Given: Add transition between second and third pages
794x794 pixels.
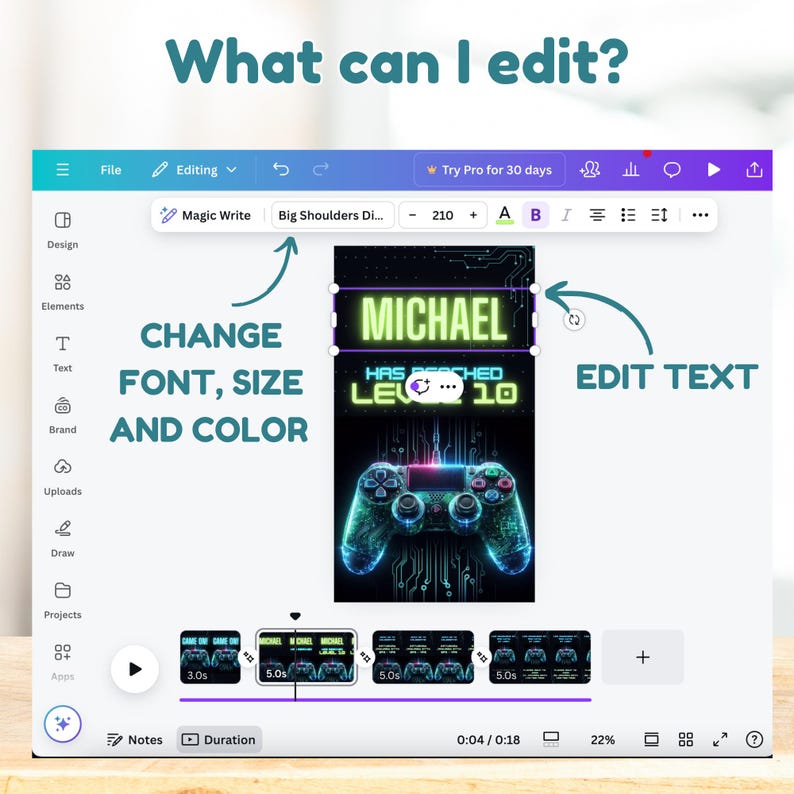Looking at the screenshot, I should point(365,657).
